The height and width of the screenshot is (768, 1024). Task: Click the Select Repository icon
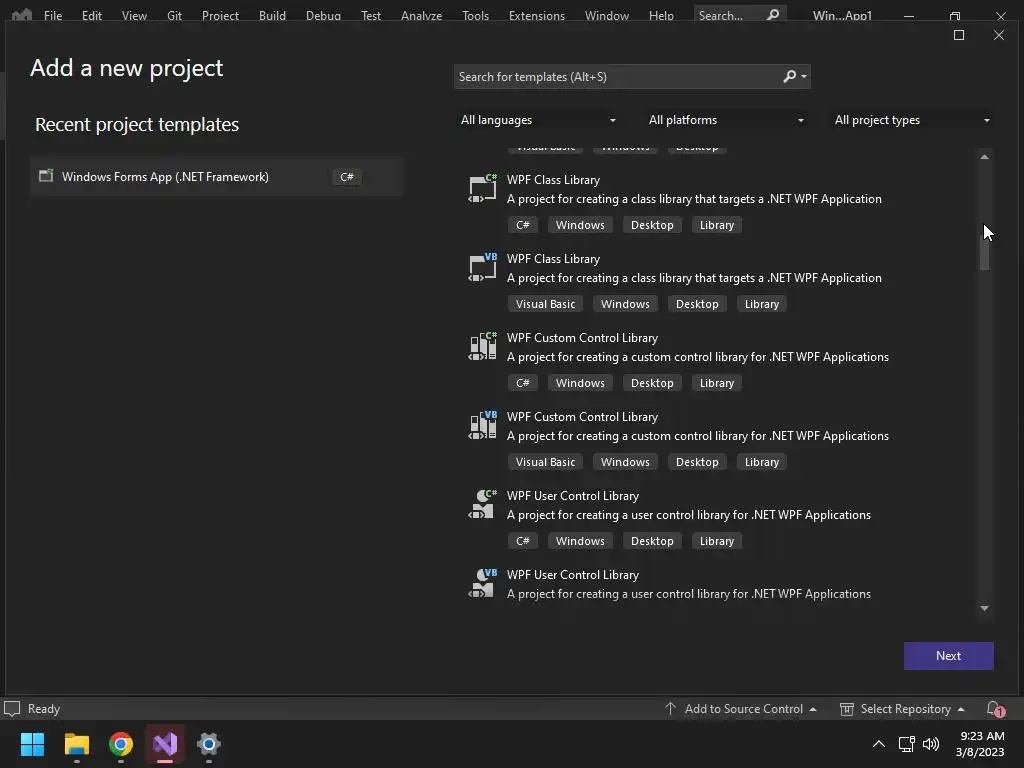[846, 709]
